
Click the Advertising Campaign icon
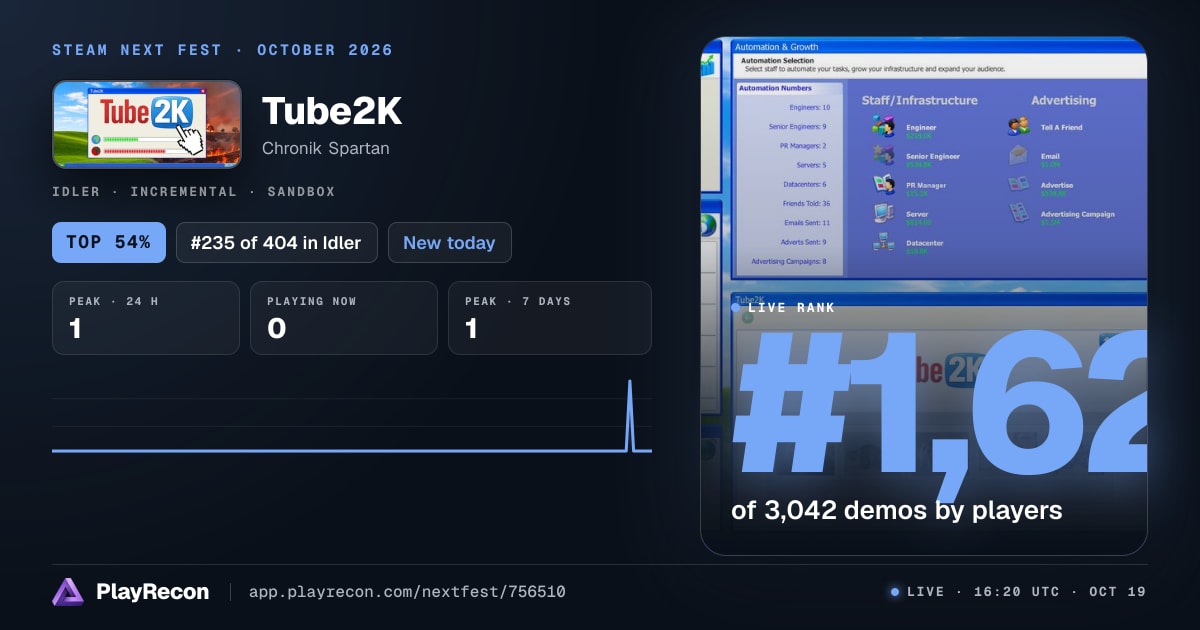click(x=1018, y=213)
